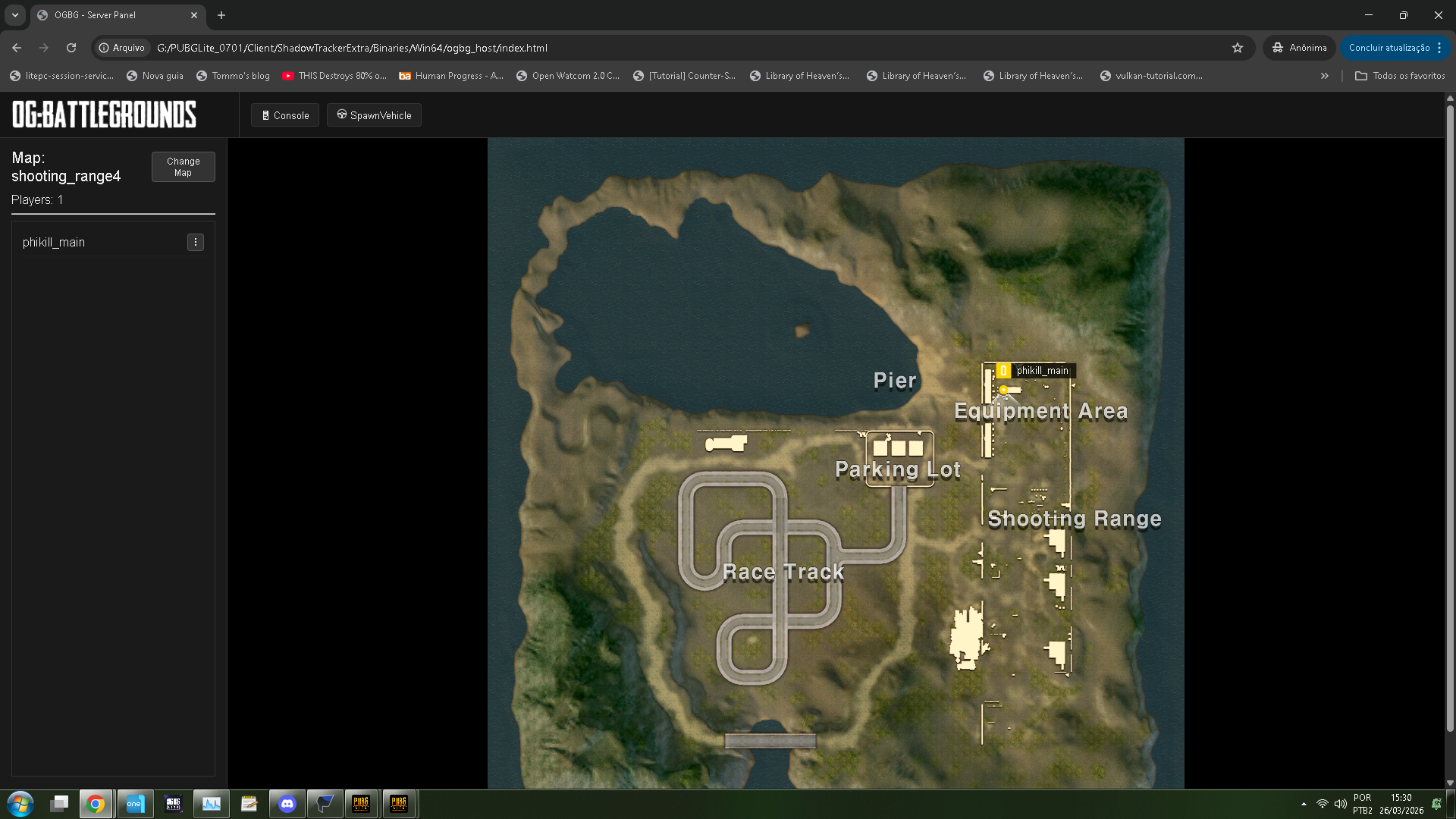This screenshot has height=819, width=1456.
Task: Click the Change Map button
Action: pyautogui.click(x=184, y=167)
